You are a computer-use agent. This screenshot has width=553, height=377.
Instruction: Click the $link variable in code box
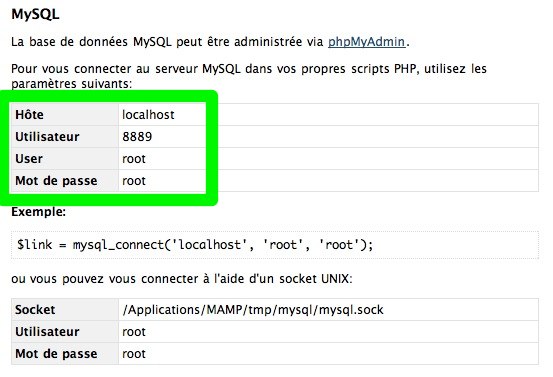click(x=35, y=244)
